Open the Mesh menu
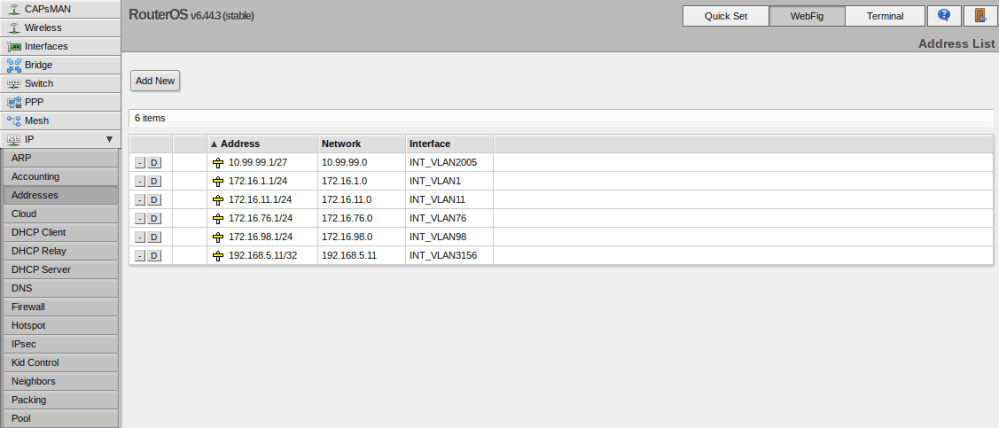Image resolution: width=999 pixels, height=428 pixels. pyautogui.click(x=60, y=120)
